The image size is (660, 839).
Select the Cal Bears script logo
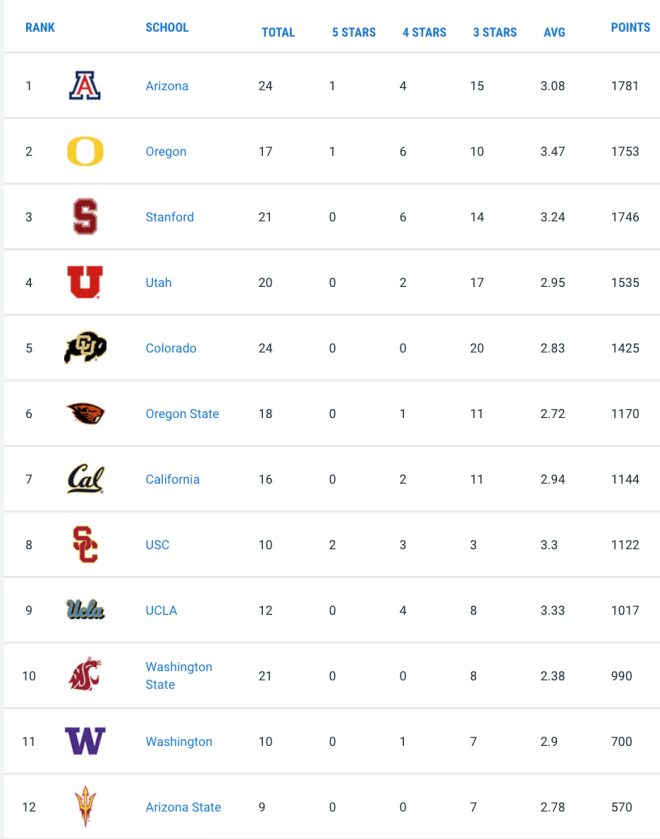pyautogui.click(x=85, y=479)
